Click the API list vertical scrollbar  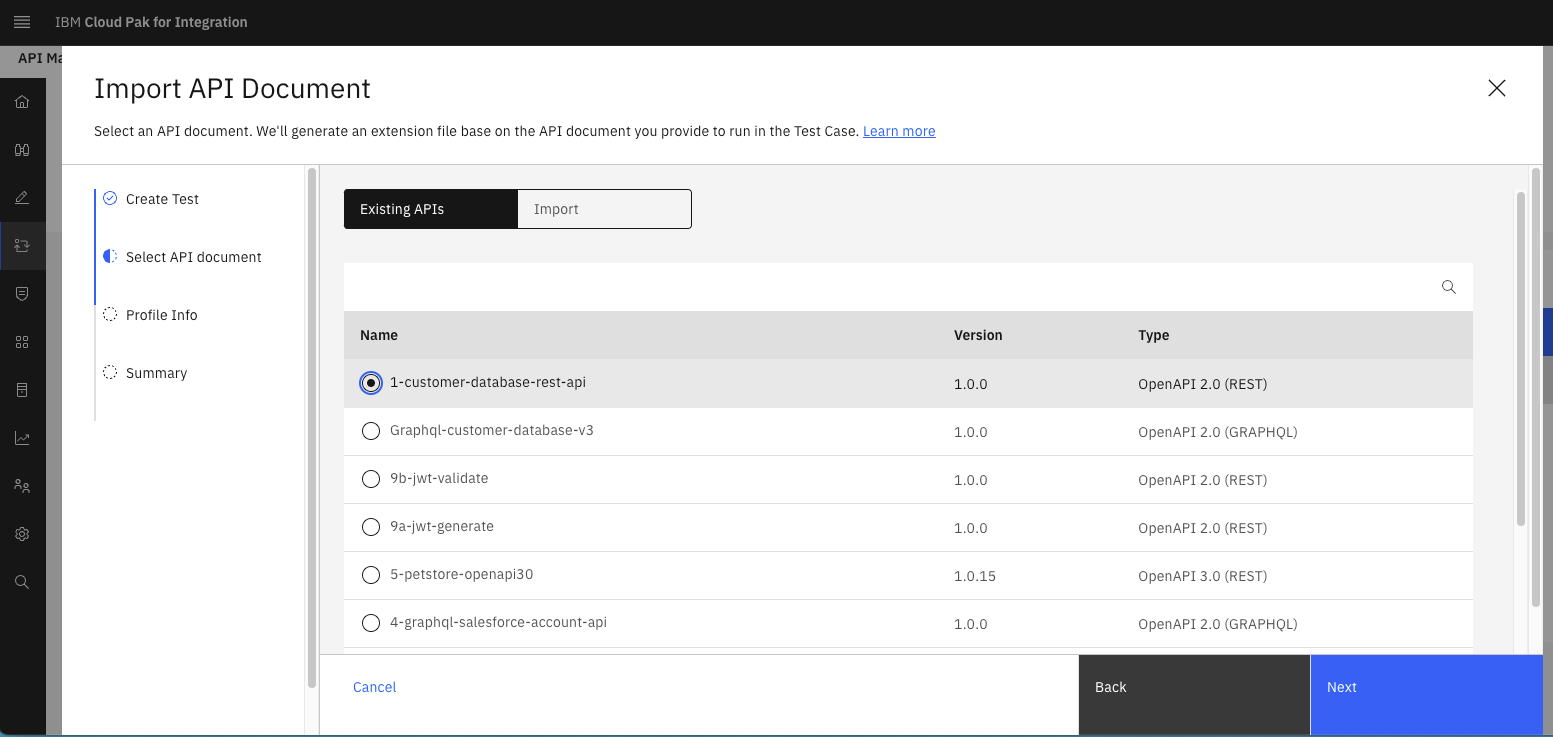1521,360
